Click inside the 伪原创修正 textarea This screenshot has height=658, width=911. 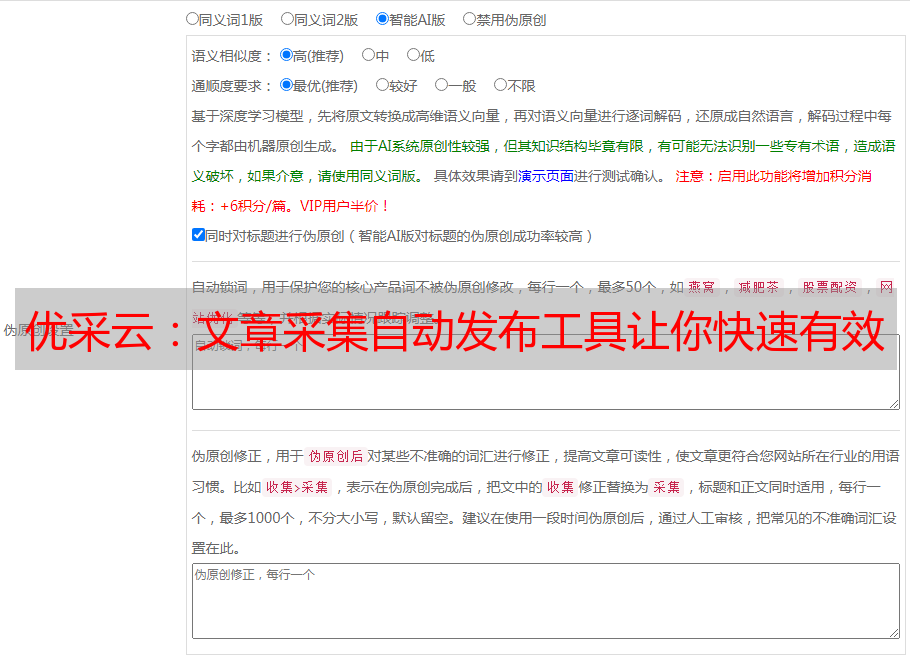(546, 601)
